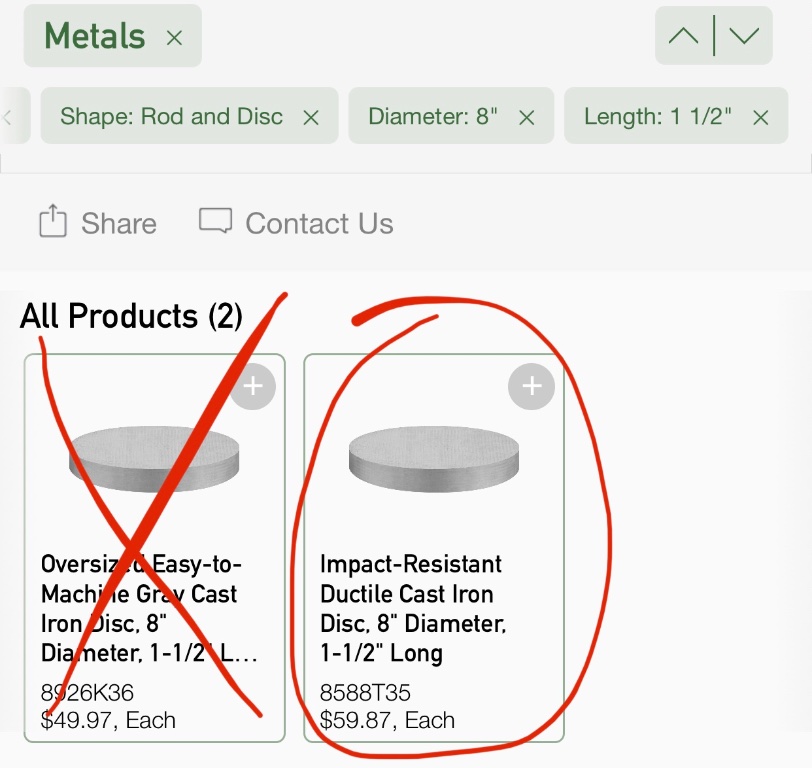The image size is (812, 768).
Task: Tap the Share icon
Action: coord(52,222)
